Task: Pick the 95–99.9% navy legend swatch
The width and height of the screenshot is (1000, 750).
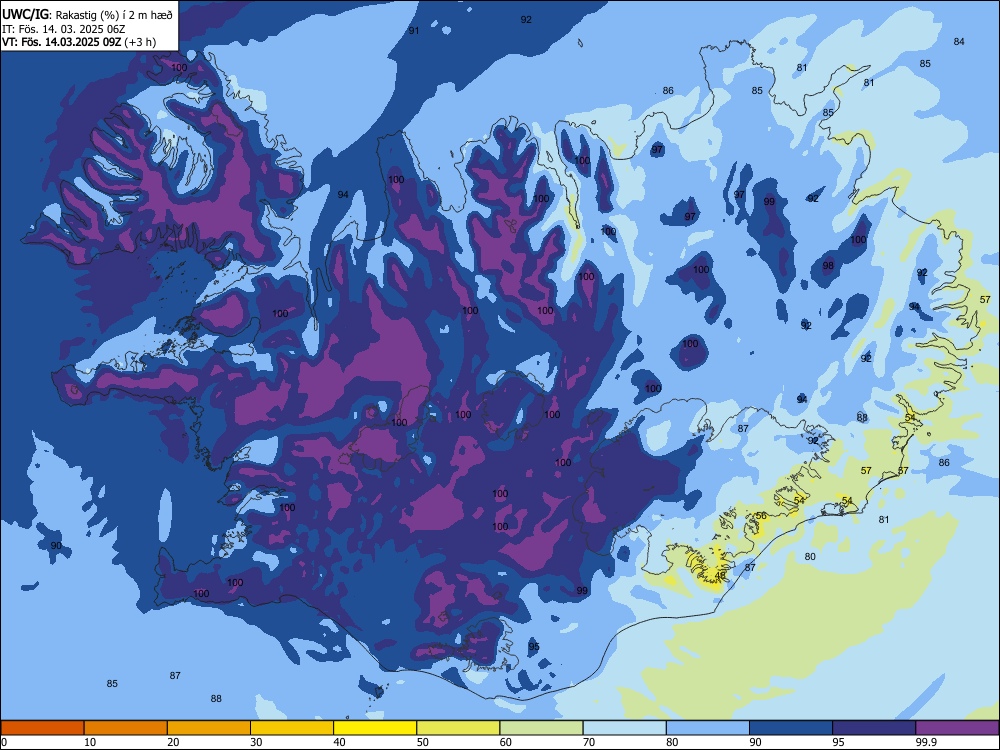Action: [x=874, y=728]
